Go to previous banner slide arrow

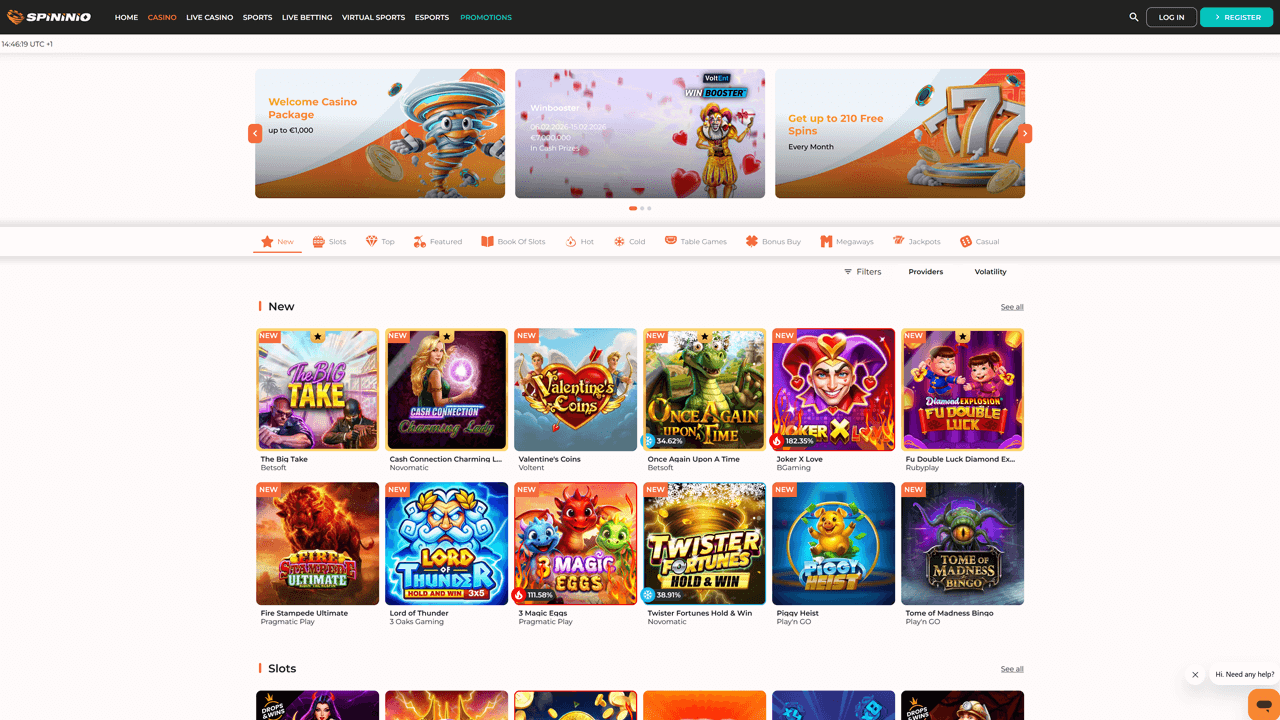pos(255,133)
